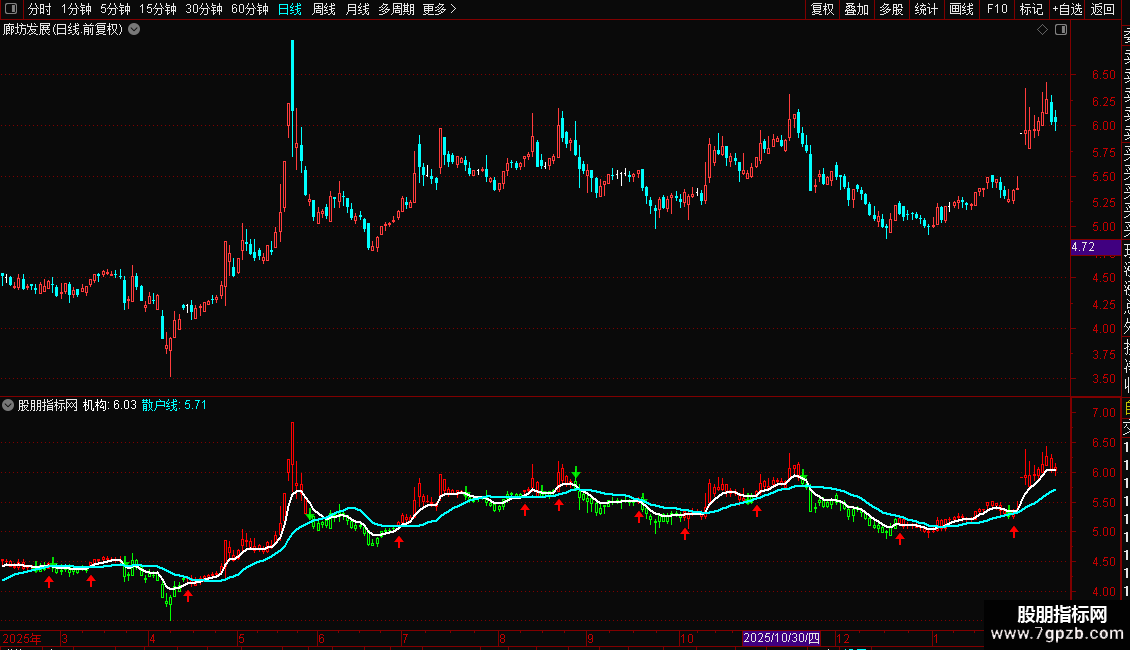
Task: Click the 4.72 price label on axis
Action: pyautogui.click(x=1095, y=247)
